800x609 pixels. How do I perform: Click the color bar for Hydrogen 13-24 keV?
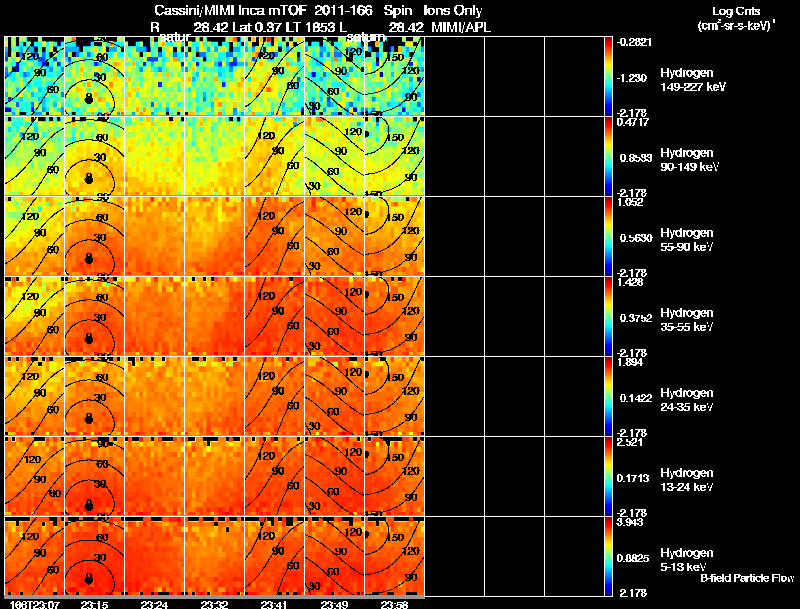pyautogui.click(x=608, y=476)
